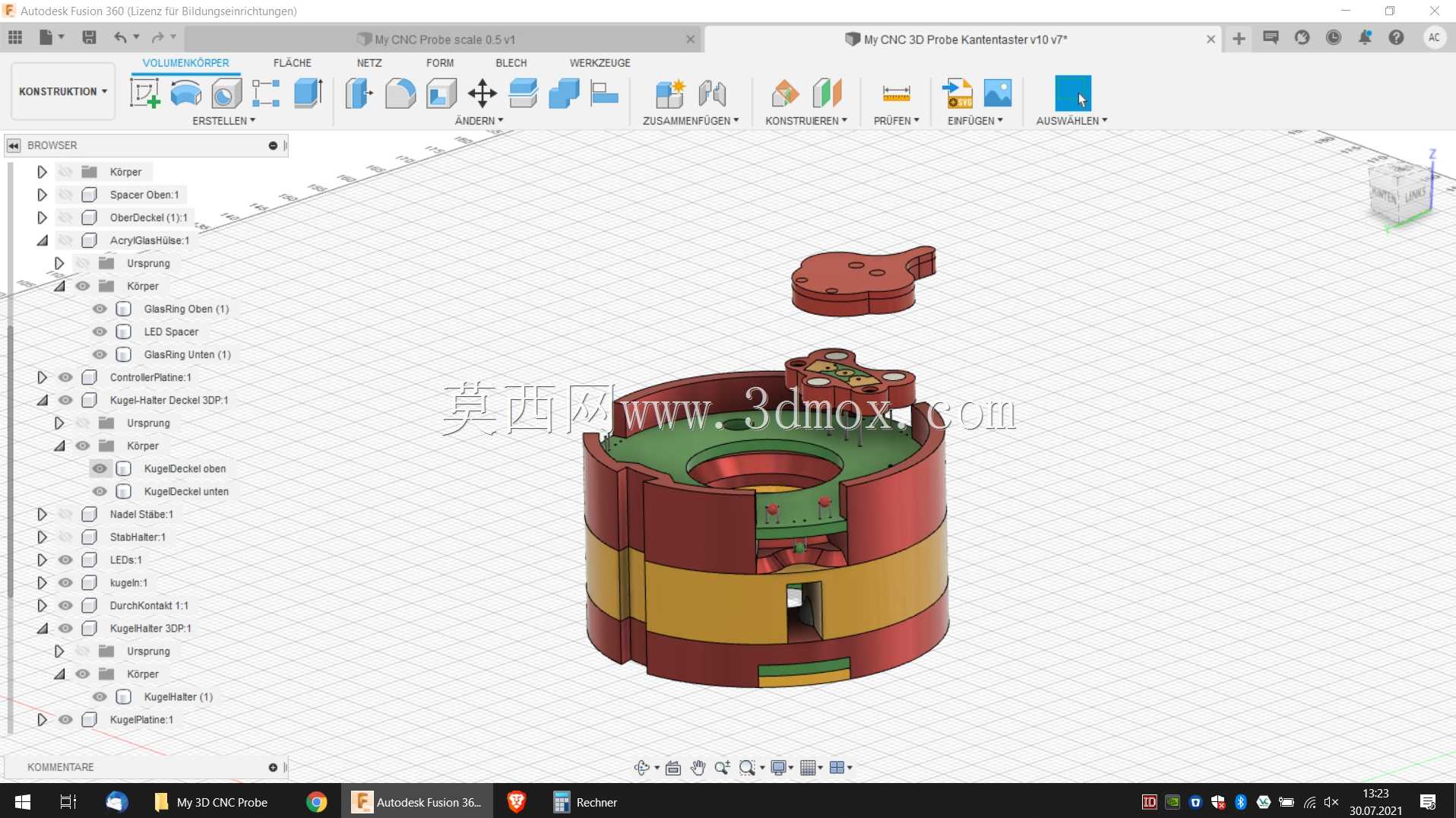Open the job status clock icon
Viewport: 1456px width, 818px height.
(x=1333, y=37)
